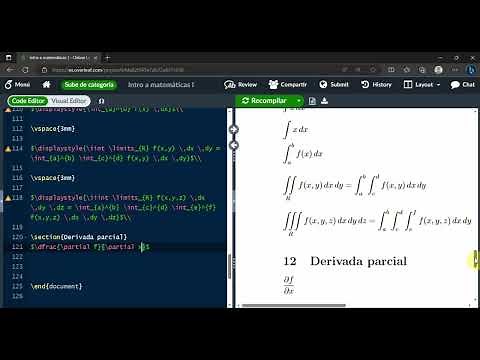Download the PDF
The image size is (480, 360).
point(324,101)
